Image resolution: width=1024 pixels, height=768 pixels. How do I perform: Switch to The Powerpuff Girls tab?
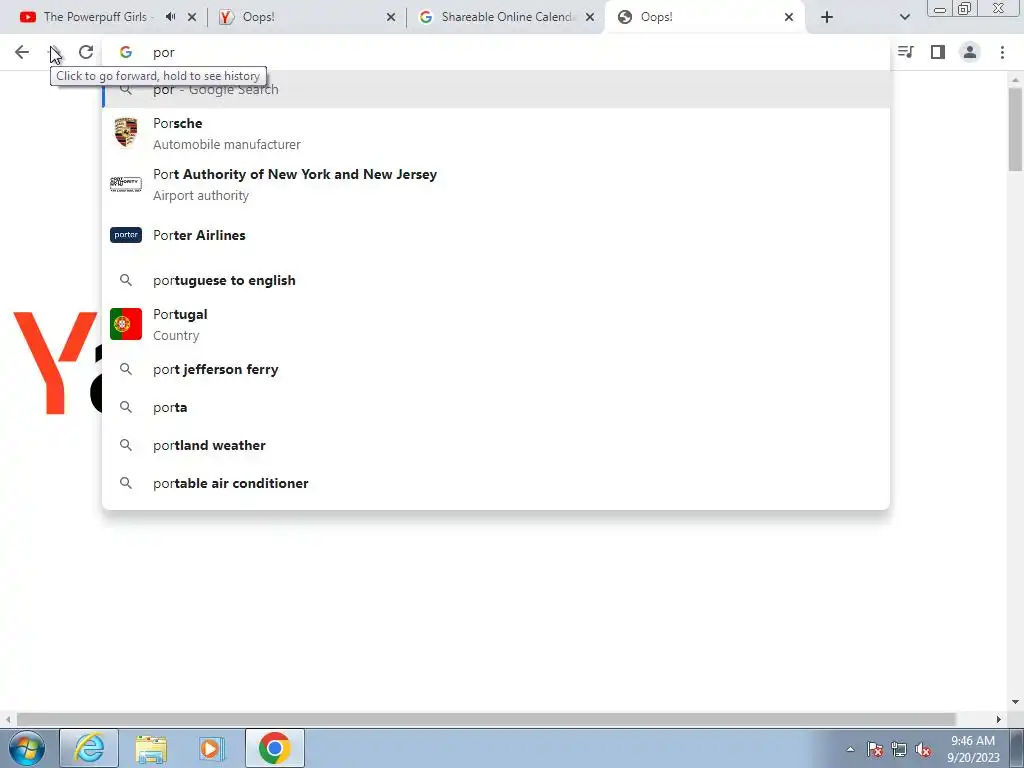(x=108, y=17)
